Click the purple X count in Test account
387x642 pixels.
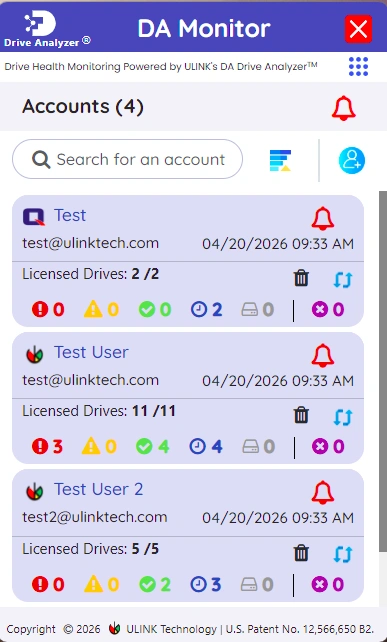[328, 310]
